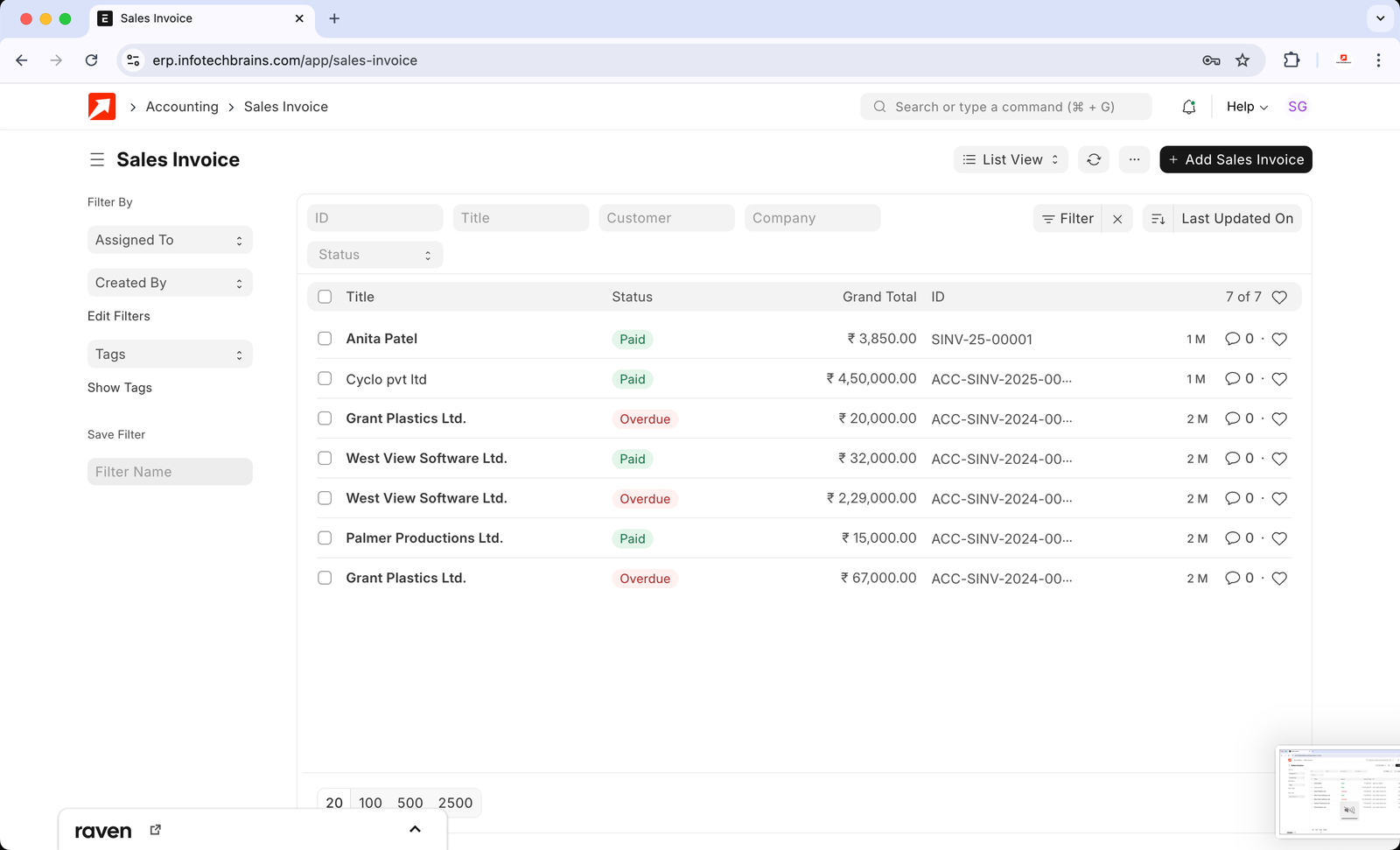
Task: Click the ERP home logo icon
Action: [102, 107]
